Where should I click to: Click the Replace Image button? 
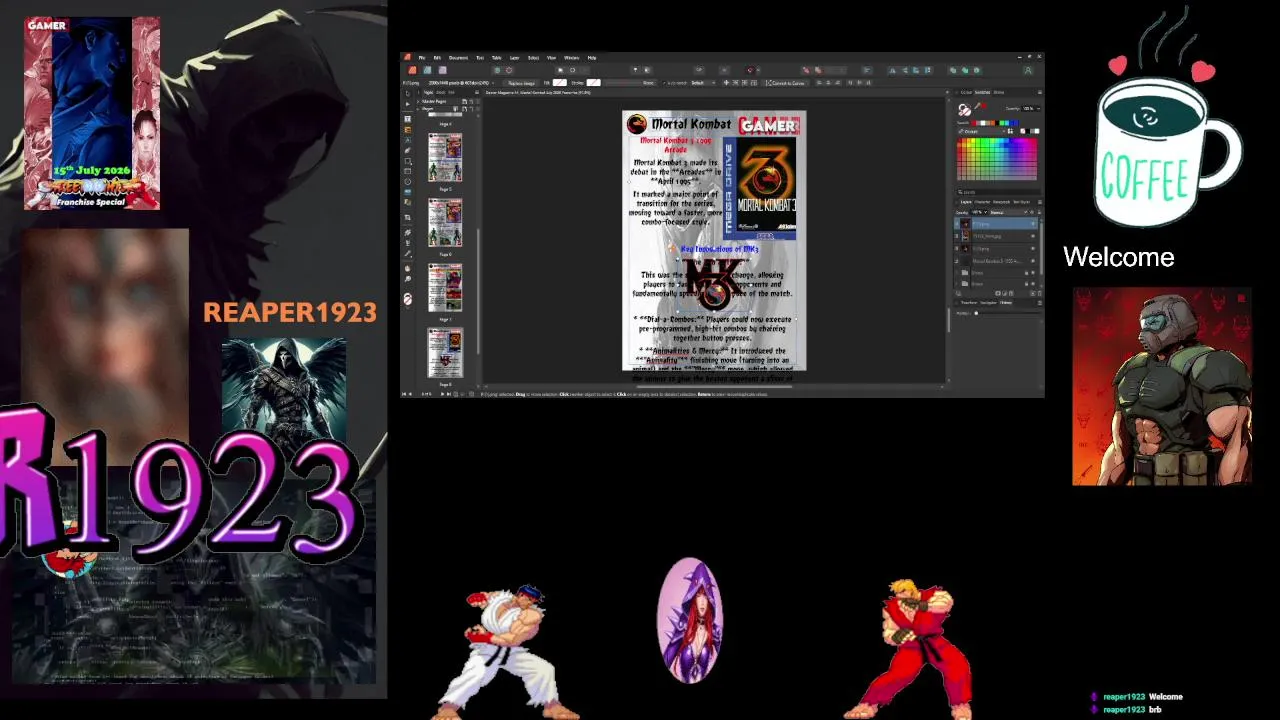[x=522, y=83]
